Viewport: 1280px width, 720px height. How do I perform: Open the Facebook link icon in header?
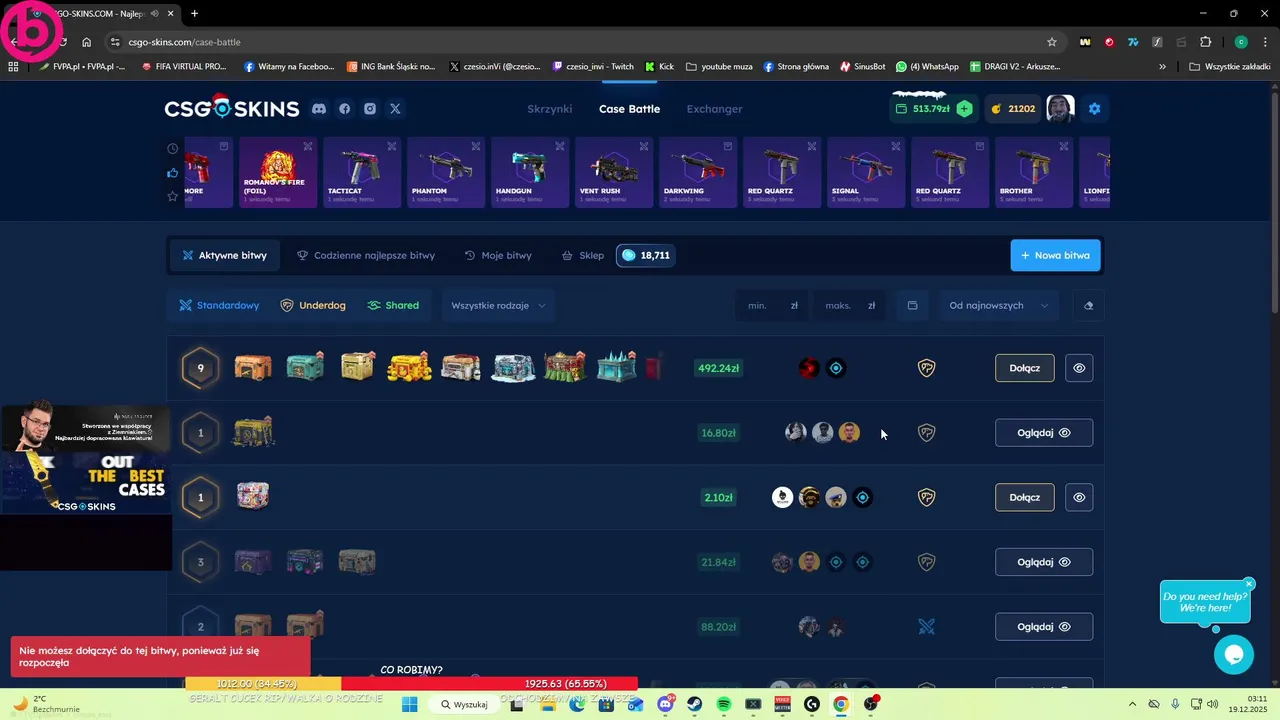[x=345, y=109]
